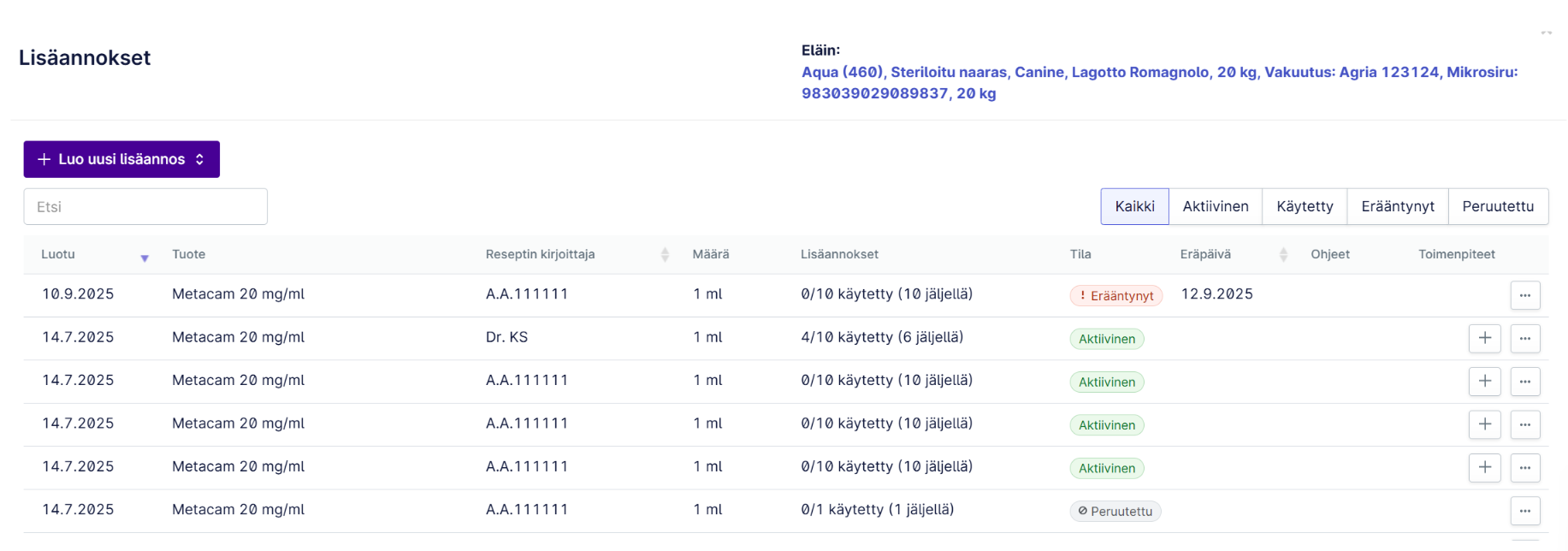Click the Peruutettu status badge in the table
Image resolution: width=1568 pixels, height=551 pixels.
coord(1115,511)
